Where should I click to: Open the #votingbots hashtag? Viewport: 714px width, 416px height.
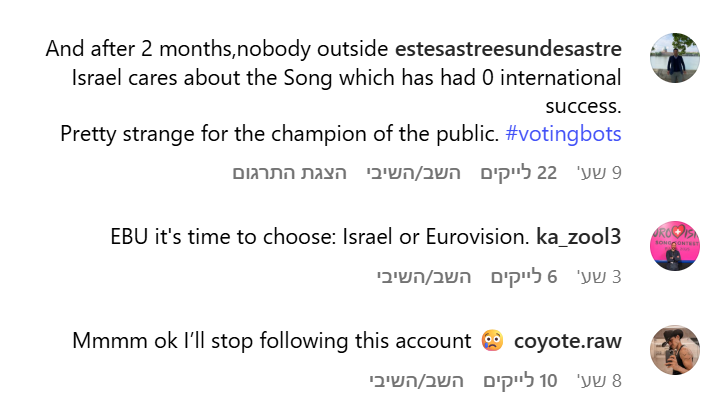click(x=563, y=134)
